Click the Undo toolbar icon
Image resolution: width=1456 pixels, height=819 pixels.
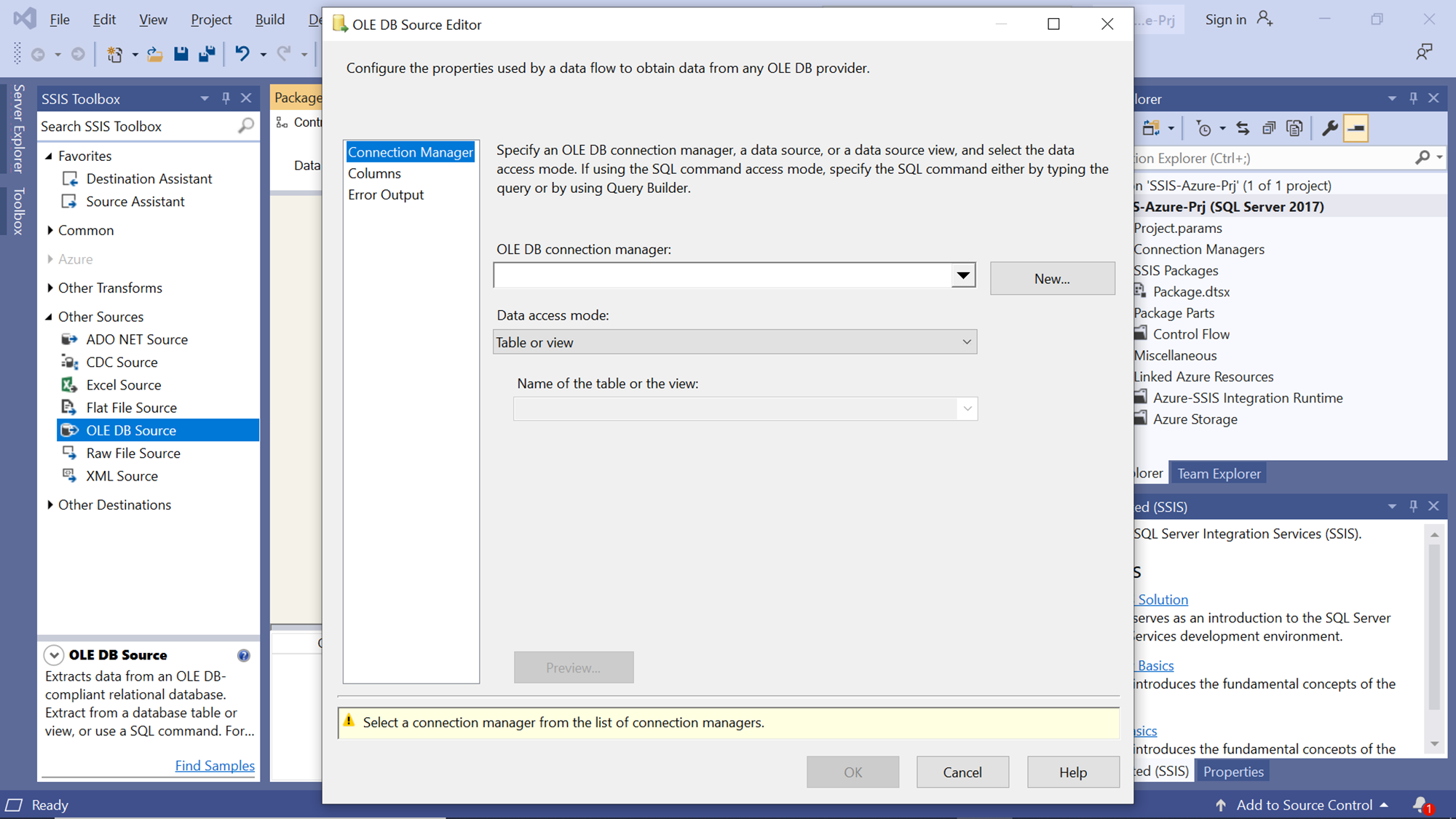[242, 54]
